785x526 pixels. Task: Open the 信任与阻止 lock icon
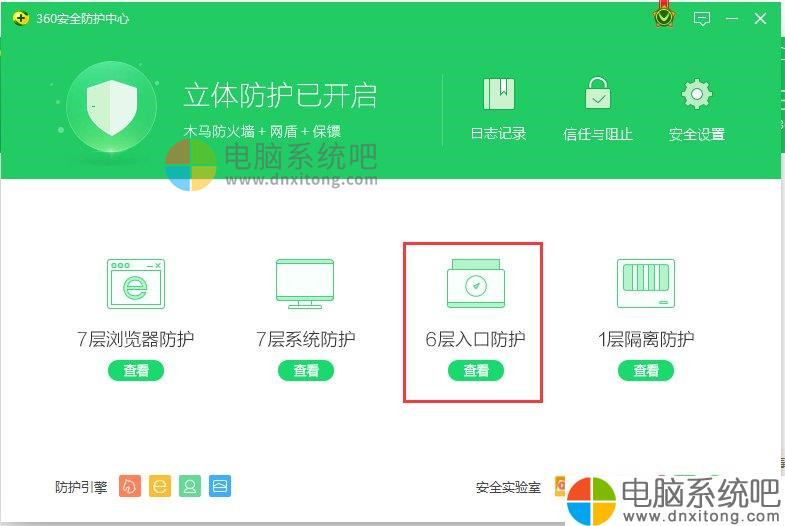coord(598,93)
